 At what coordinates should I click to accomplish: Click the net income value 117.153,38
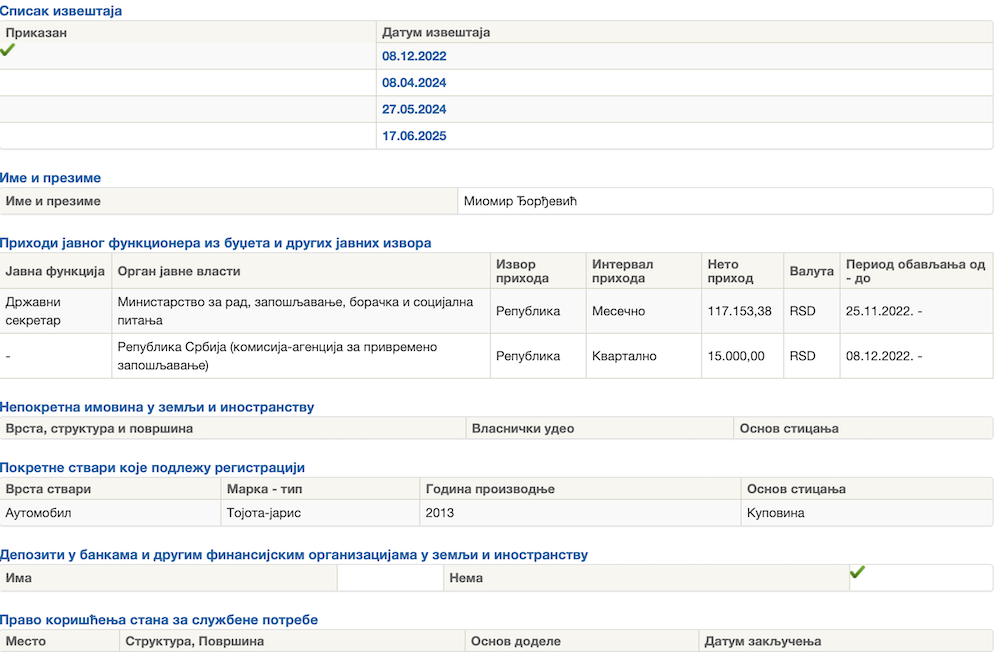click(739, 311)
